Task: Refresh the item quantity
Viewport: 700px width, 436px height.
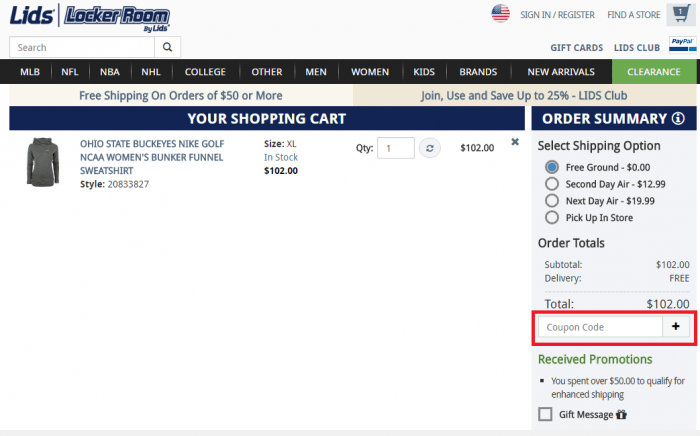Action: (x=429, y=148)
